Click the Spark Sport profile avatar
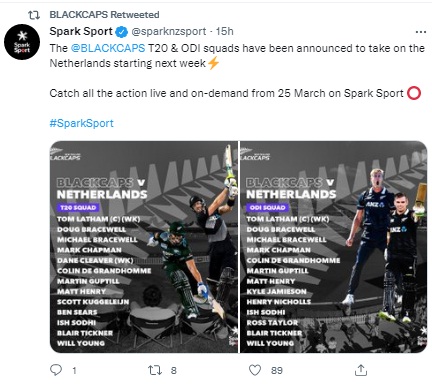This screenshot has width=432, height=386. pyautogui.click(x=22, y=42)
